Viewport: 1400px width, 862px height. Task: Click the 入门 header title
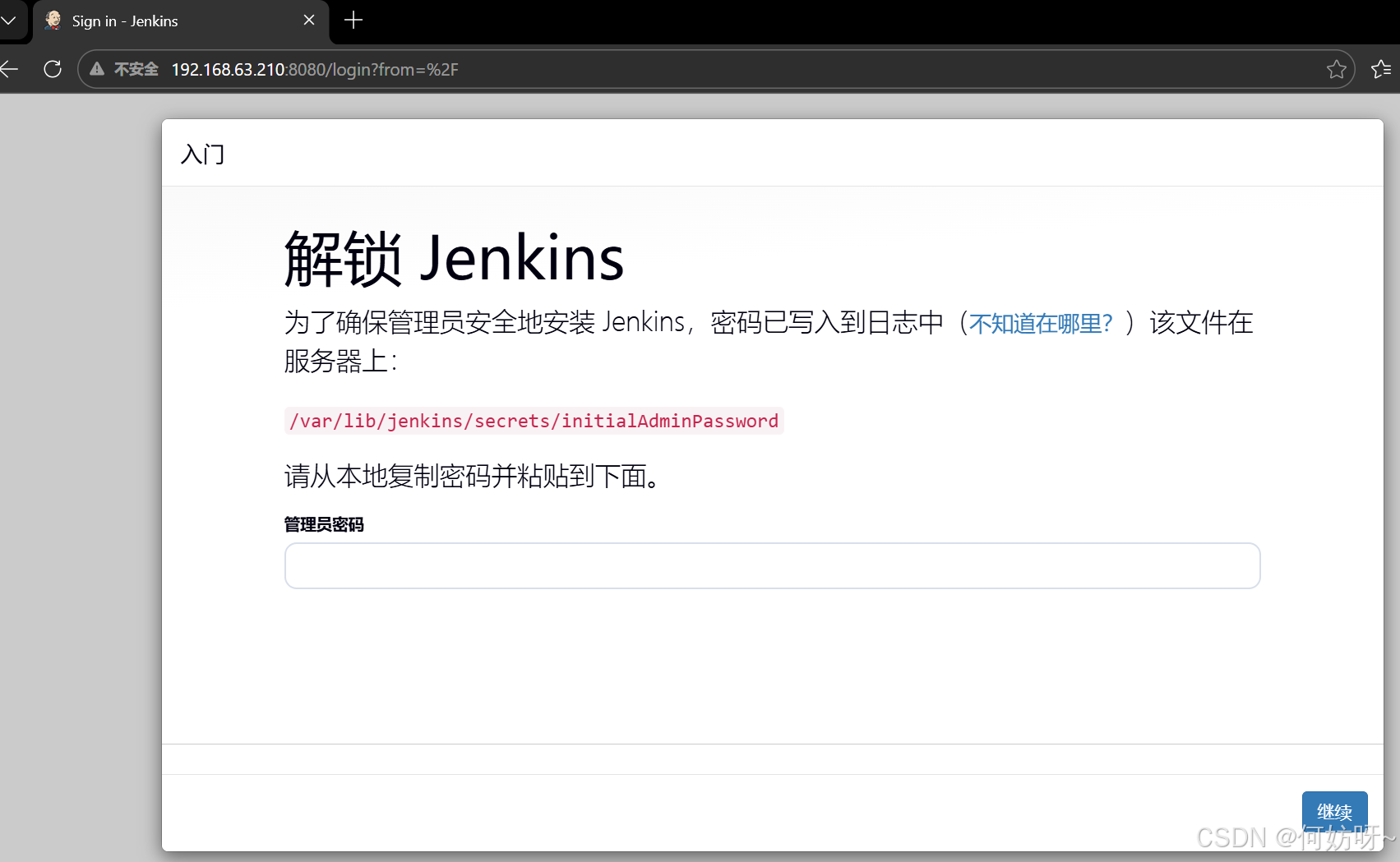tap(202, 154)
